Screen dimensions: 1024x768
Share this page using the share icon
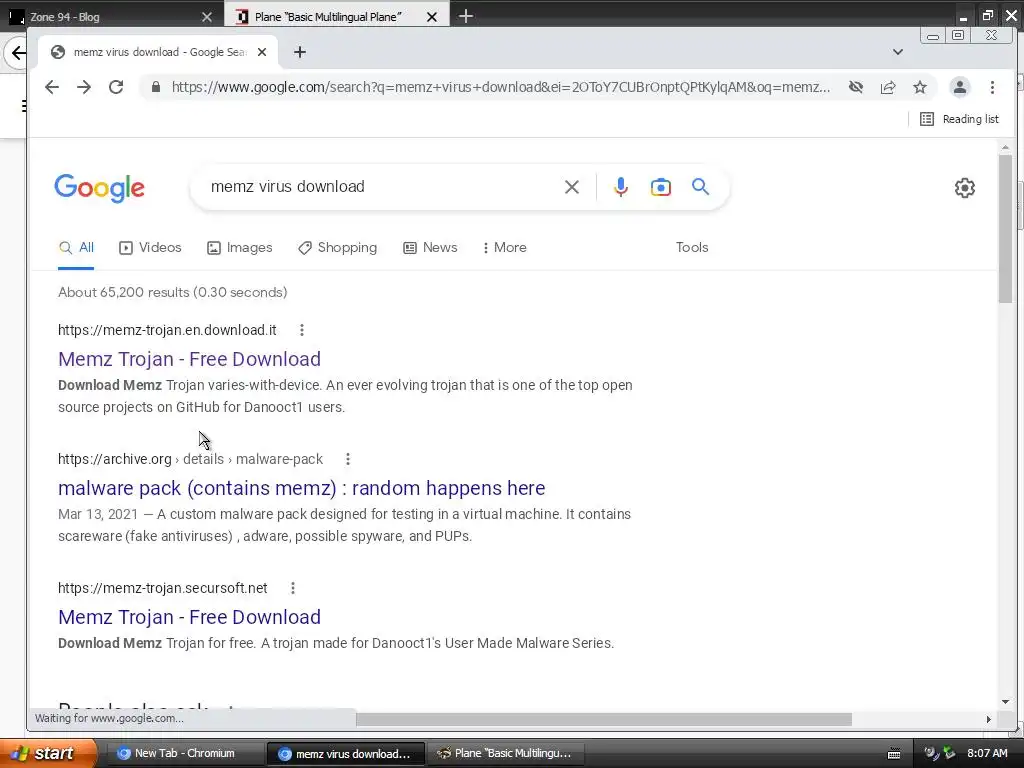(888, 87)
